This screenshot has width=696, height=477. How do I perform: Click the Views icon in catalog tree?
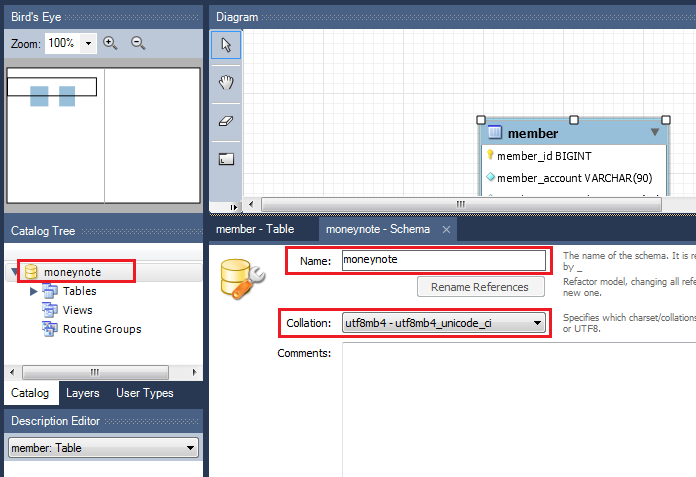tap(50, 310)
